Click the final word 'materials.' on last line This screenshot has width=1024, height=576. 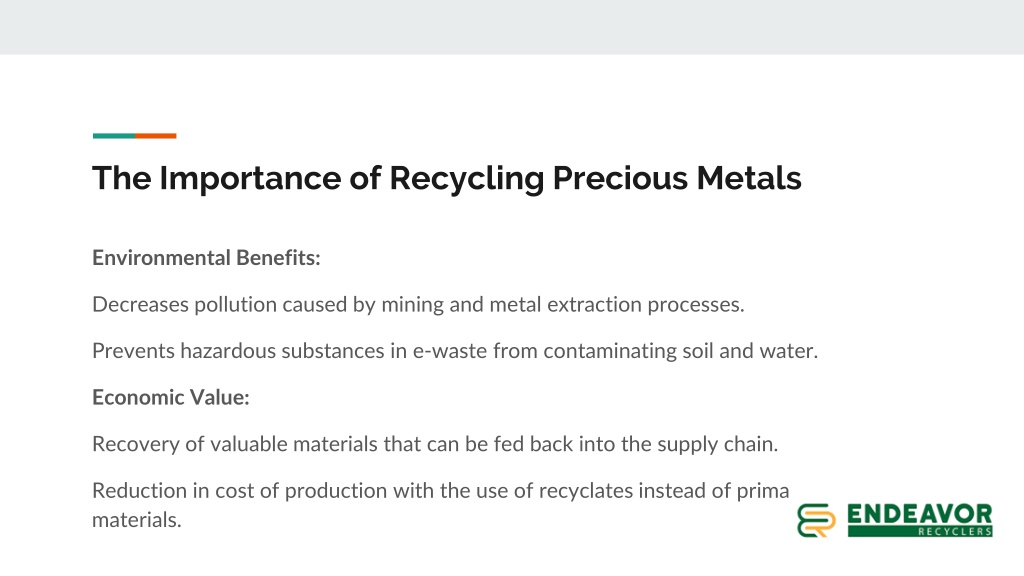(136, 520)
